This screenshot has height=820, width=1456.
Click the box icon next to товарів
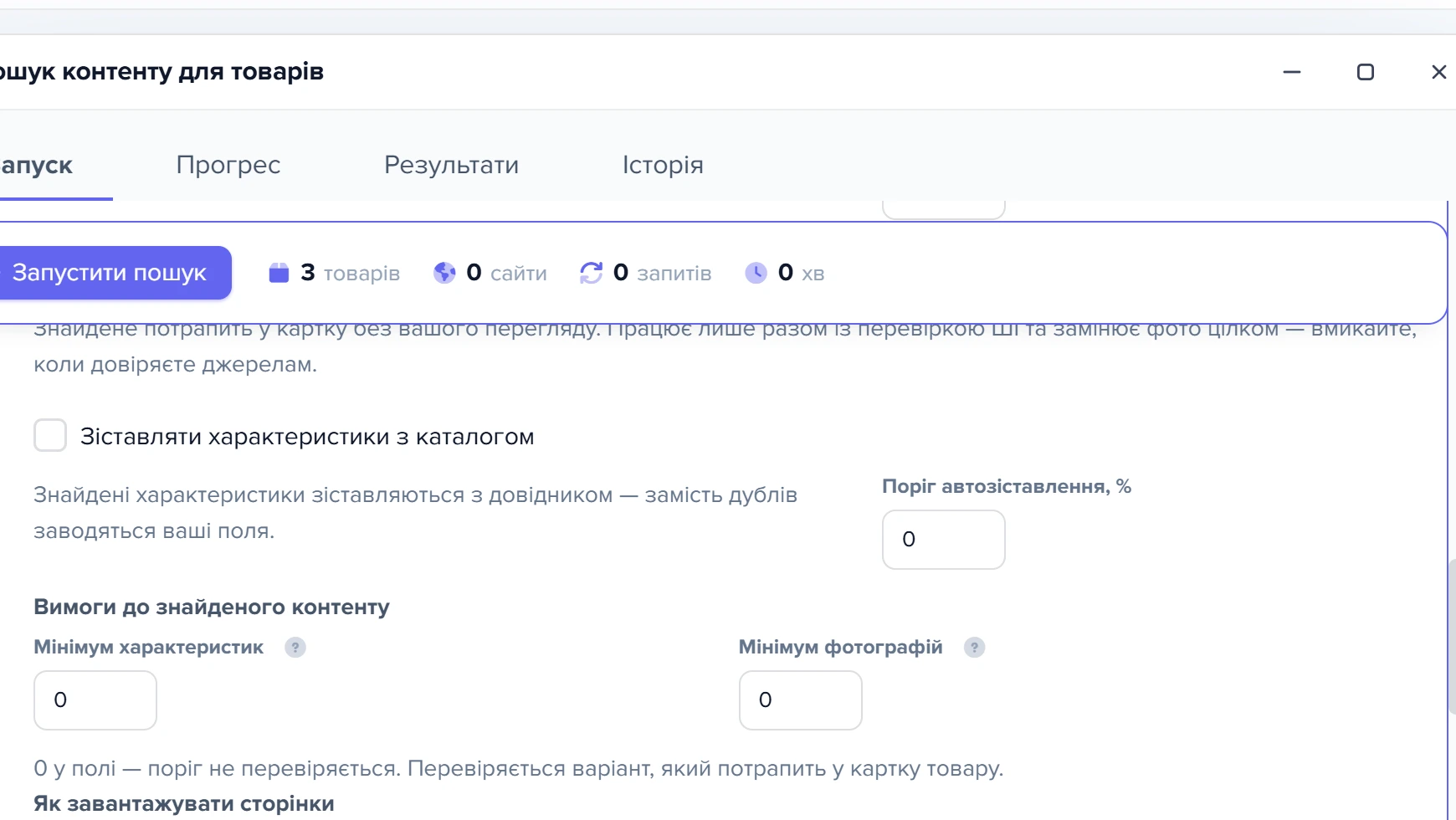coord(279,273)
